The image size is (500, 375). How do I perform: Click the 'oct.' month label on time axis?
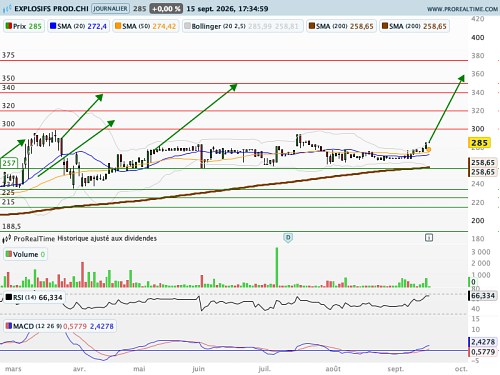461,369
